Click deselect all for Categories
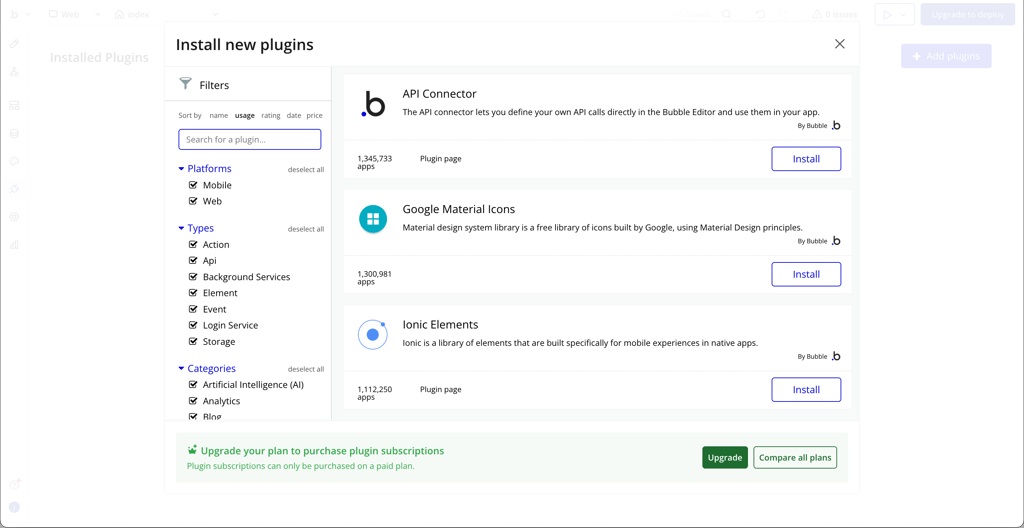 click(x=306, y=369)
